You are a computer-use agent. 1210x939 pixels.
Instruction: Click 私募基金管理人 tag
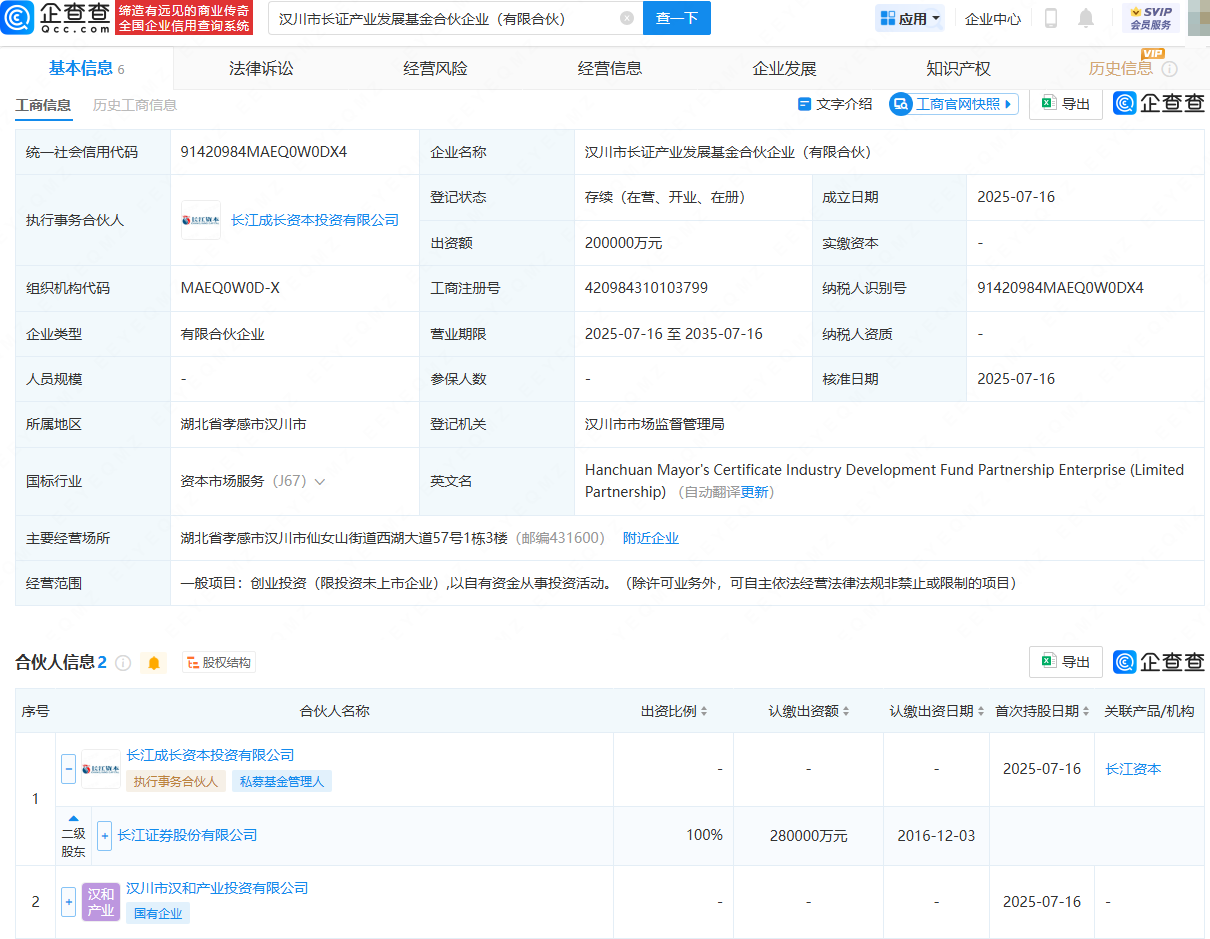tap(281, 781)
